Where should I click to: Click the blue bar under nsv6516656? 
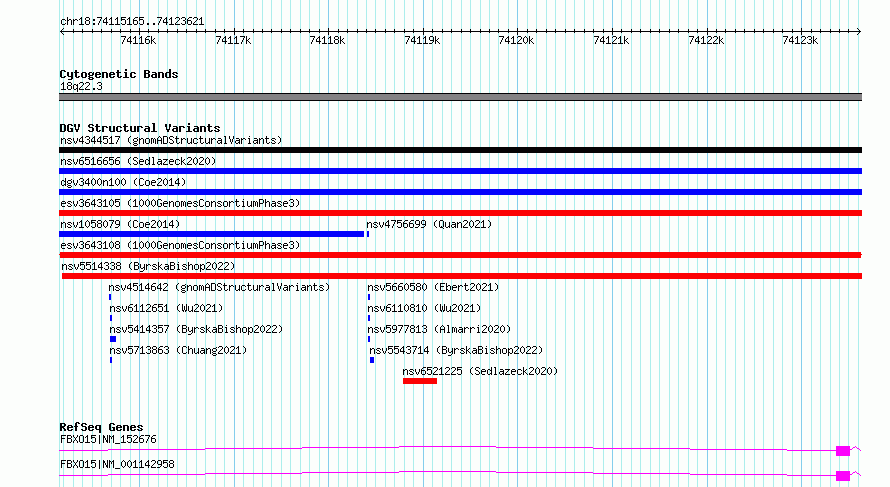pyautogui.click(x=460, y=171)
